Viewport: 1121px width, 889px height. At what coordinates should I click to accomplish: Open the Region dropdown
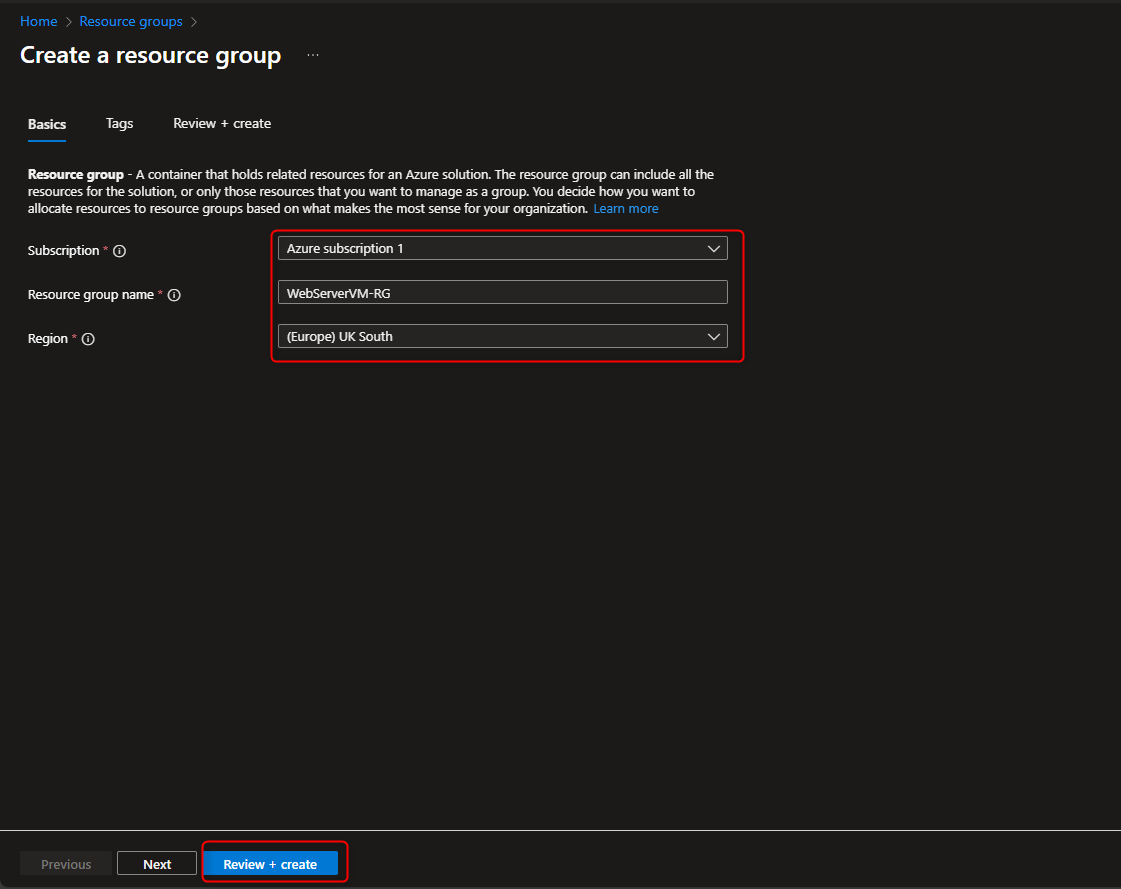pos(502,336)
